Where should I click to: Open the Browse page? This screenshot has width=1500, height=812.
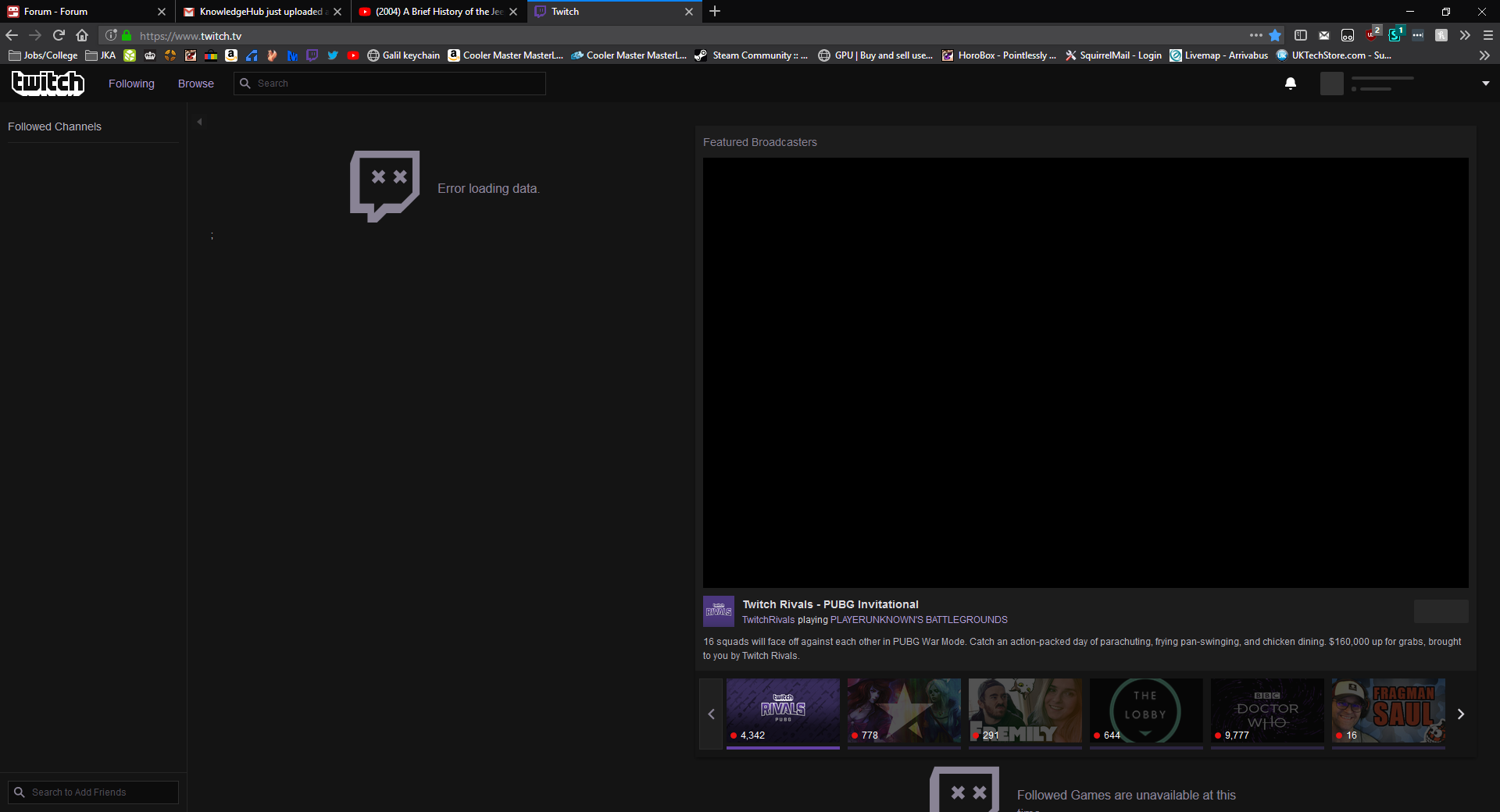(x=195, y=84)
